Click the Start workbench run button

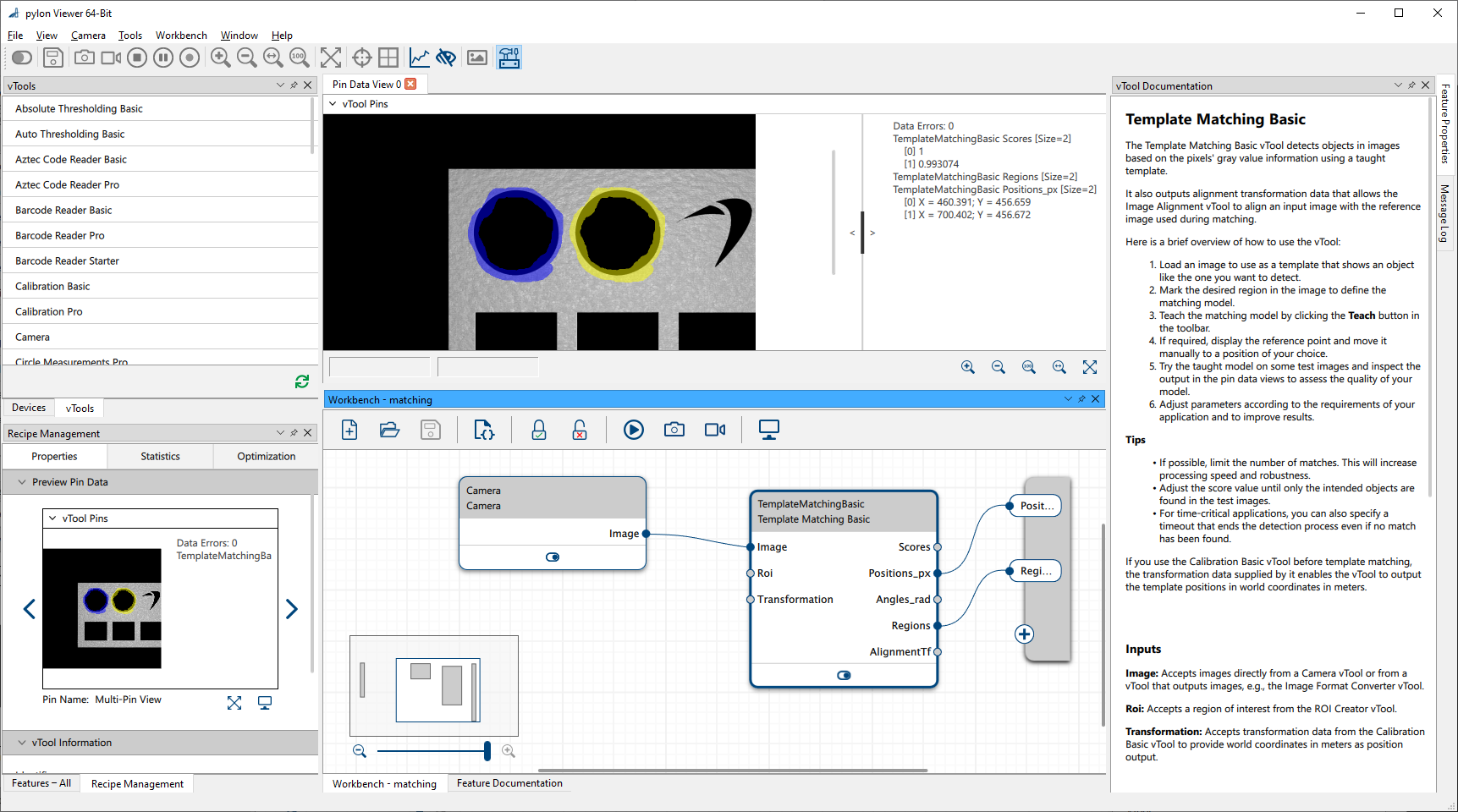(633, 430)
